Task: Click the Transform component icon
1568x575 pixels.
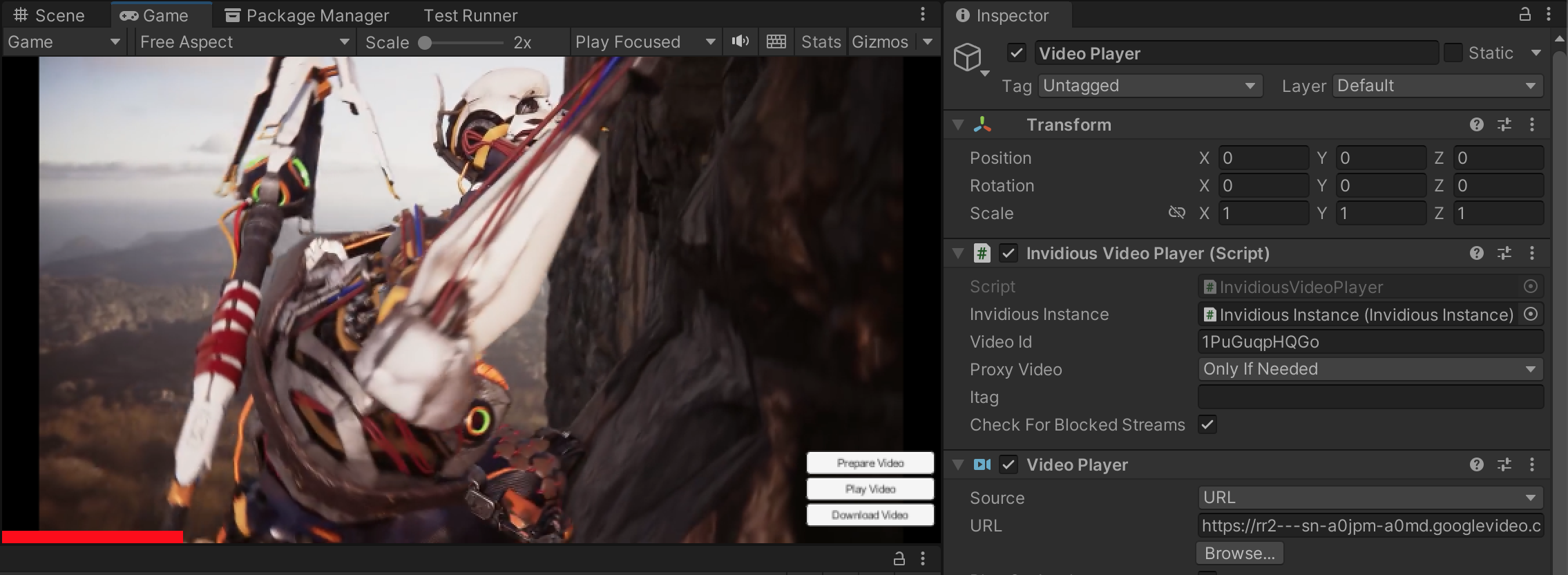Action: 982,124
